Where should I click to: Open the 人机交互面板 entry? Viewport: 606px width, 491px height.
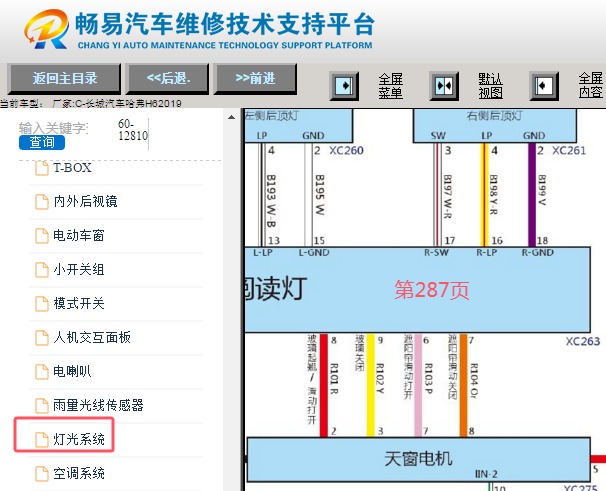(92, 338)
